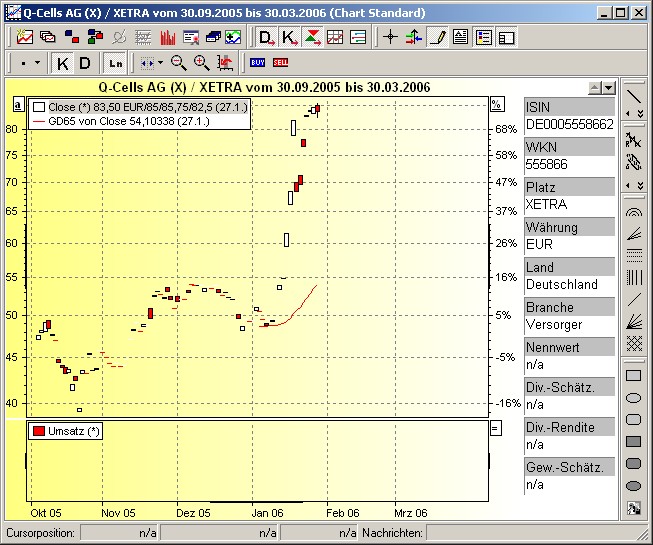
Task: Click the red volume bars icon
Action: click(167, 37)
